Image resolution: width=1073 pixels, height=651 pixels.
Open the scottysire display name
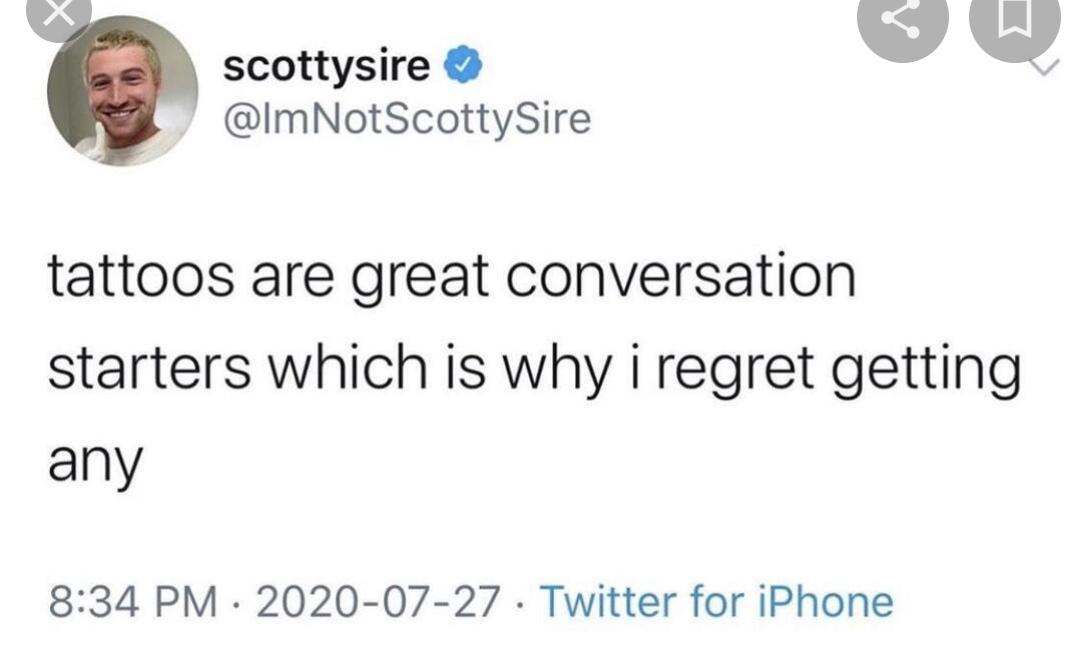pyautogui.click(x=327, y=67)
